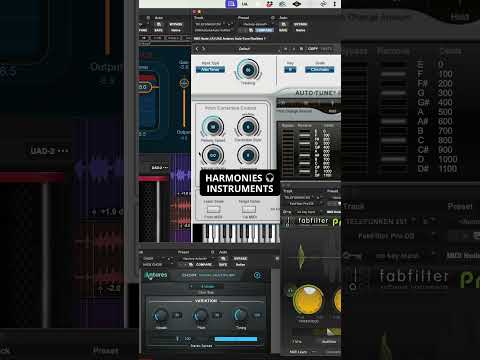Image resolution: width=480 pixels, height=360 pixels.
Task: Click the fabfilter logo
Action: pyautogui.click(x=313, y=220)
